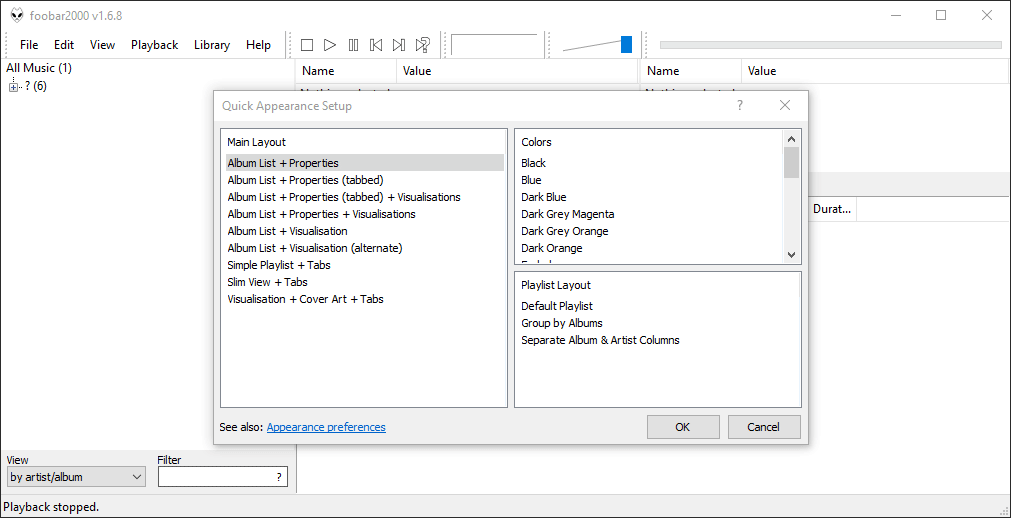1011x518 pixels.
Task: Select 'Album List + Visualisation' layout
Action: 364,231
